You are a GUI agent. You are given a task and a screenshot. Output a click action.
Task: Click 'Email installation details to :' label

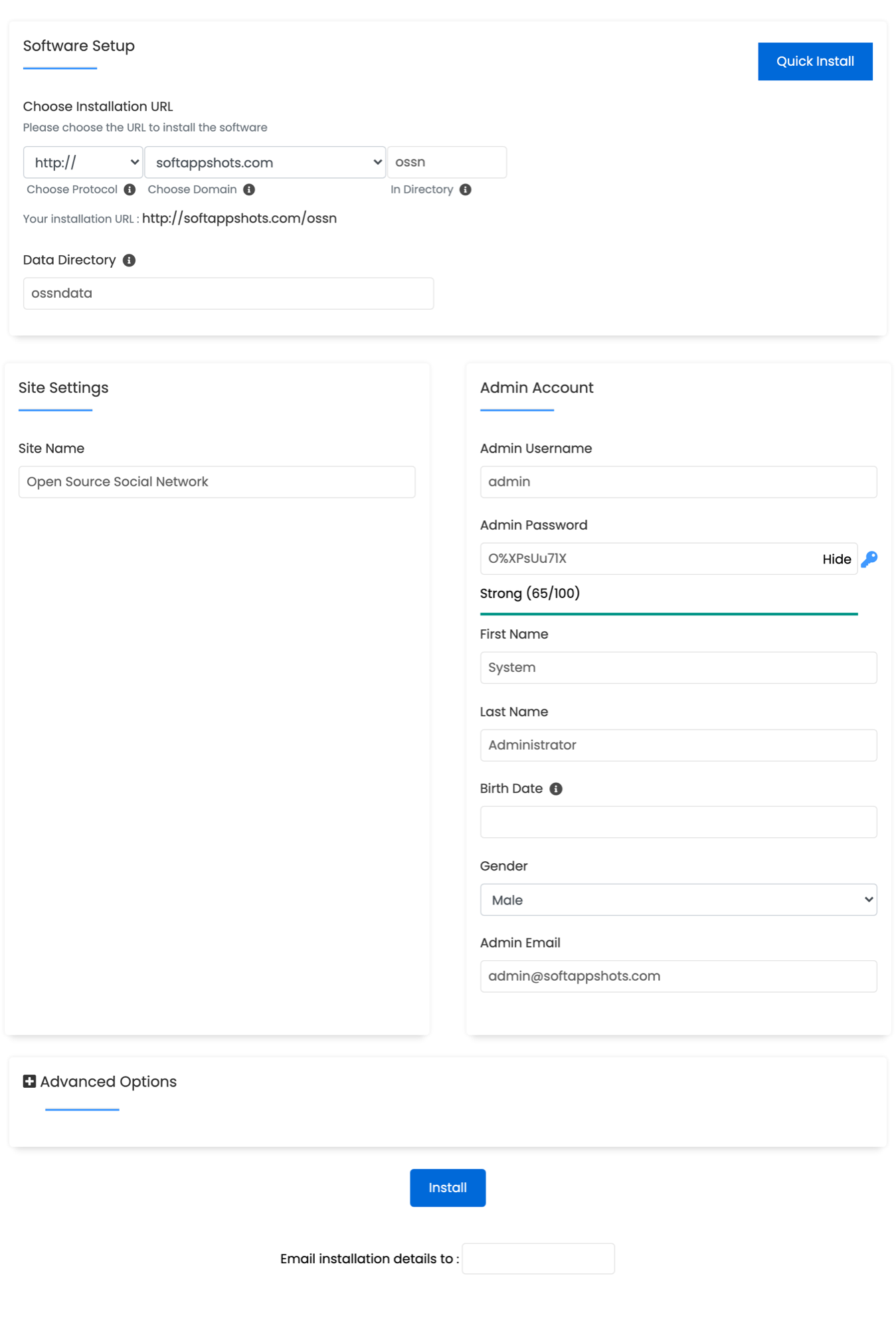point(369,1259)
